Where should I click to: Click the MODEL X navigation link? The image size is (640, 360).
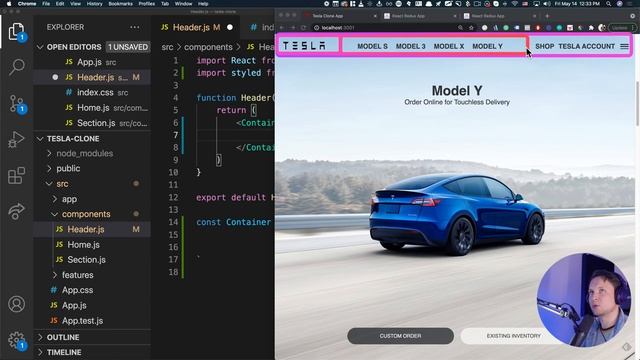coord(449,47)
